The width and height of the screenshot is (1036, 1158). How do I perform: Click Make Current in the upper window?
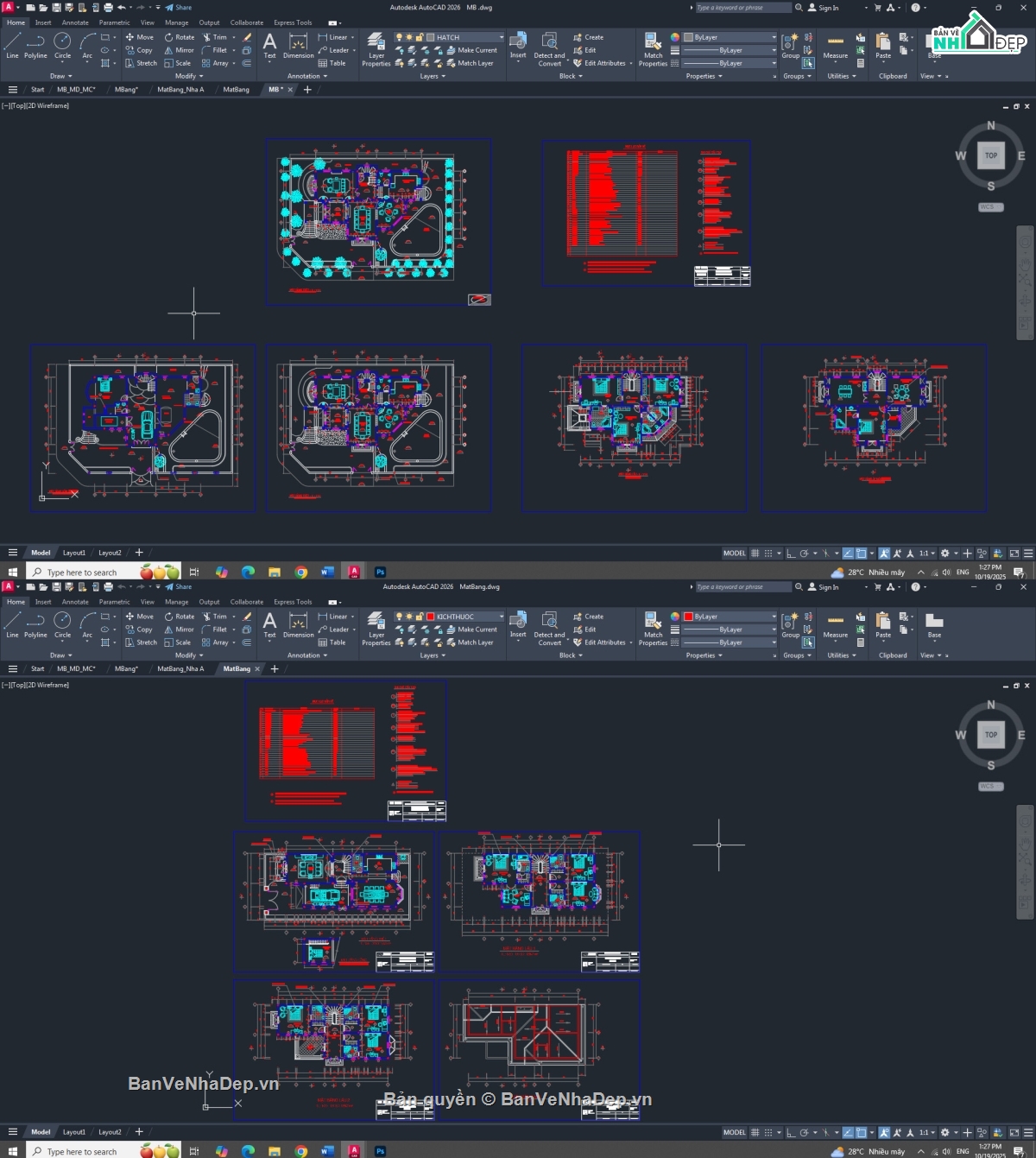[x=477, y=50]
